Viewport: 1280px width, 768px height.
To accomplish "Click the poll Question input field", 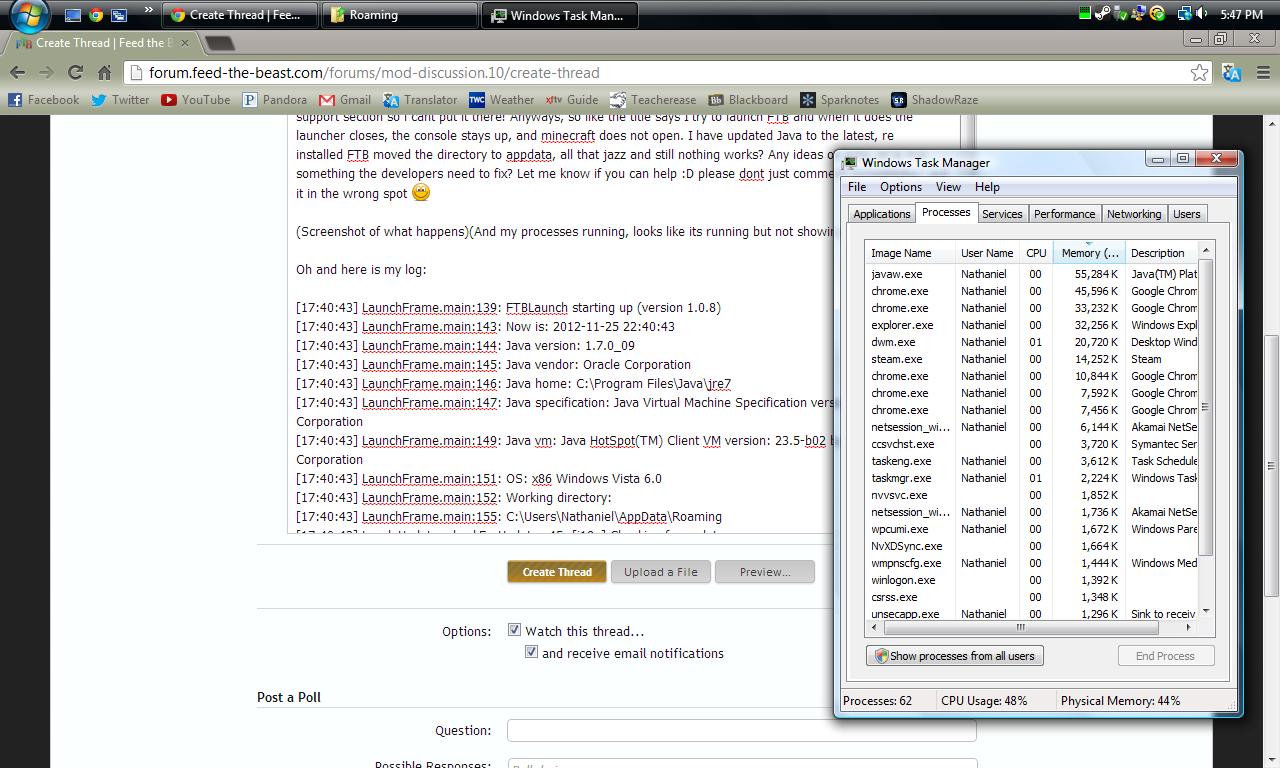I will click(x=741, y=731).
